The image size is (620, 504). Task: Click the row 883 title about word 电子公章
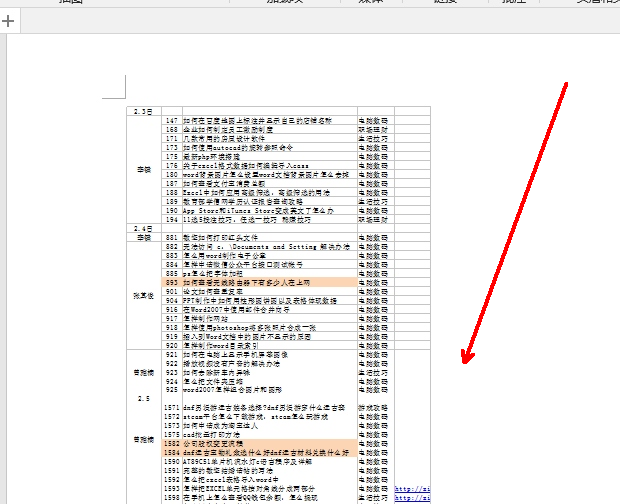click(224, 256)
